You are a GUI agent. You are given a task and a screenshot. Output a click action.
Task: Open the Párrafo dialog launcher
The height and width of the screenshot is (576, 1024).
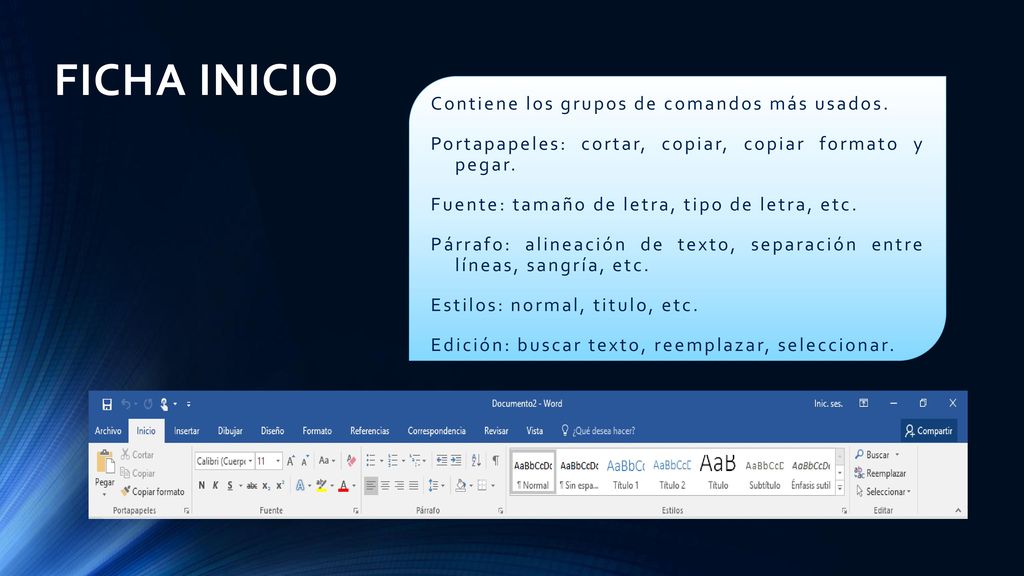point(501,511)
